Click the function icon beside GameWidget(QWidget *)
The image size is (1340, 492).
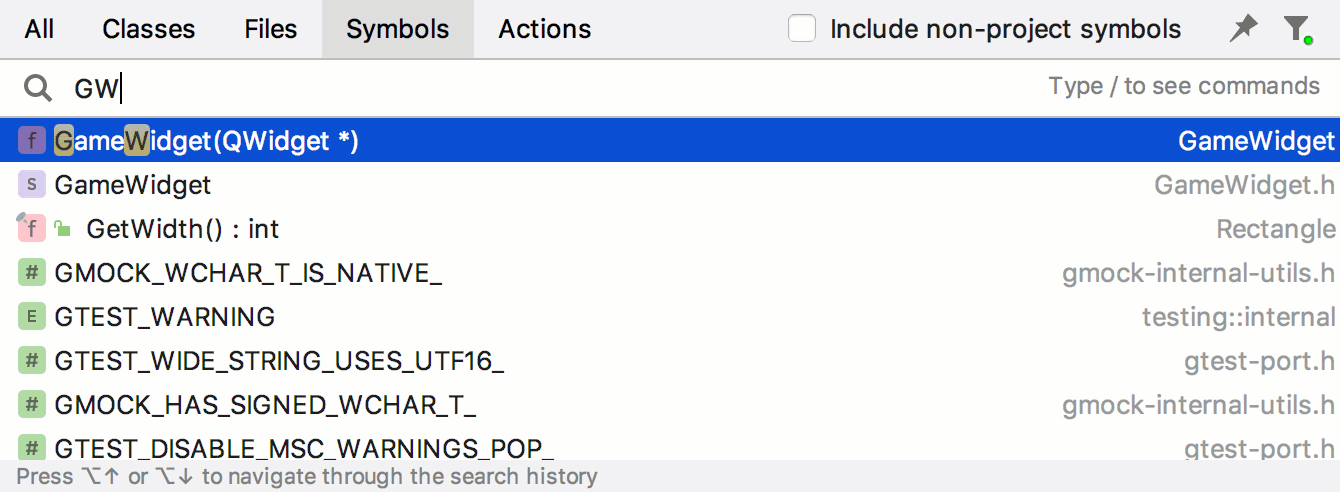point(32,141)
